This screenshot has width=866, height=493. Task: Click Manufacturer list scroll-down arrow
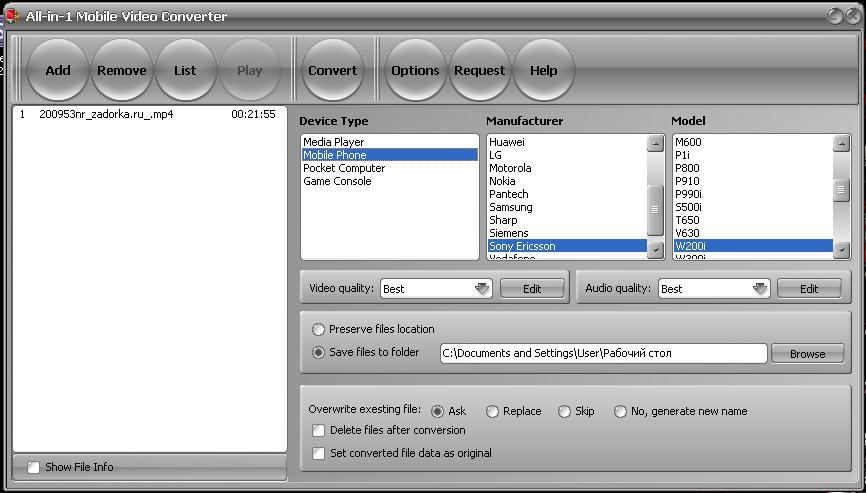(655, 250)
